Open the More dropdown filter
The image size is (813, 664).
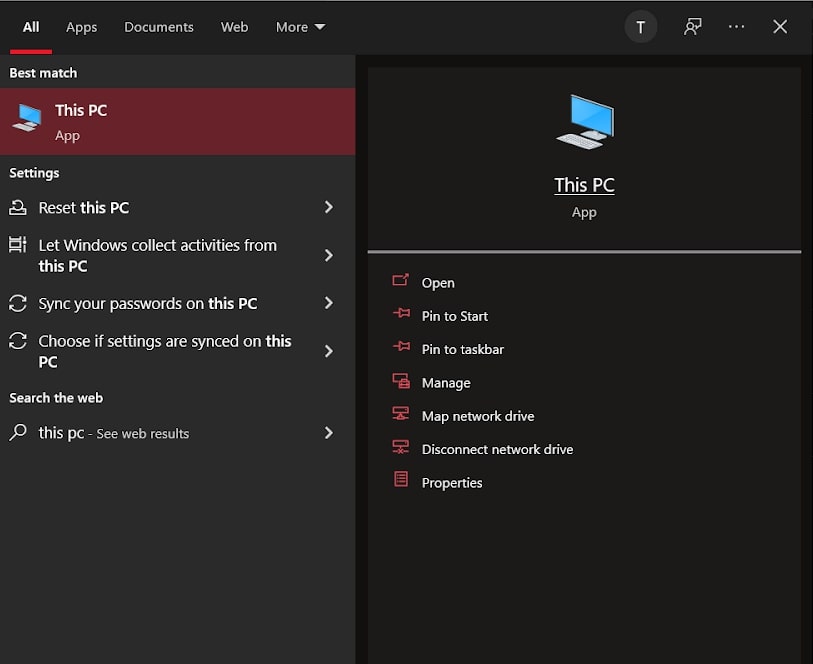coord(301,27)
